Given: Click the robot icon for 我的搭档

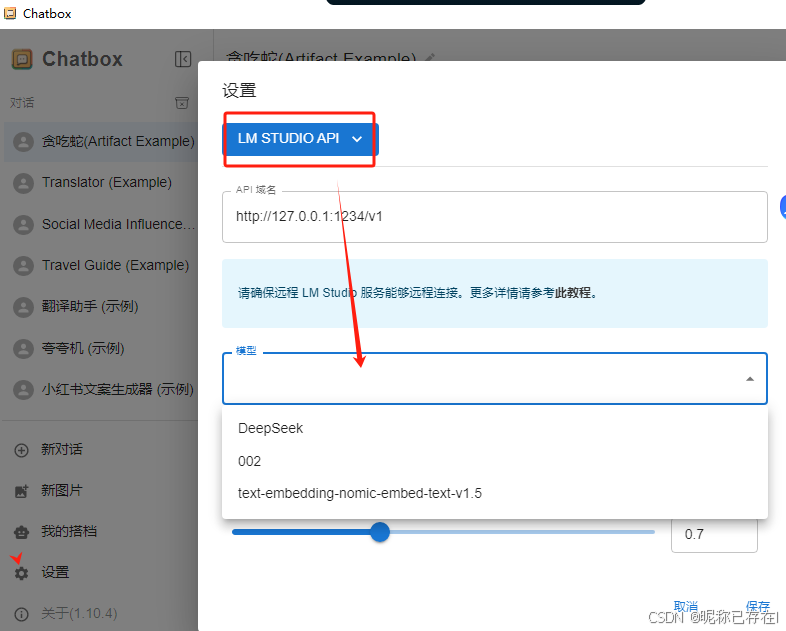Looking at the screenshot, I should [21, 532].
